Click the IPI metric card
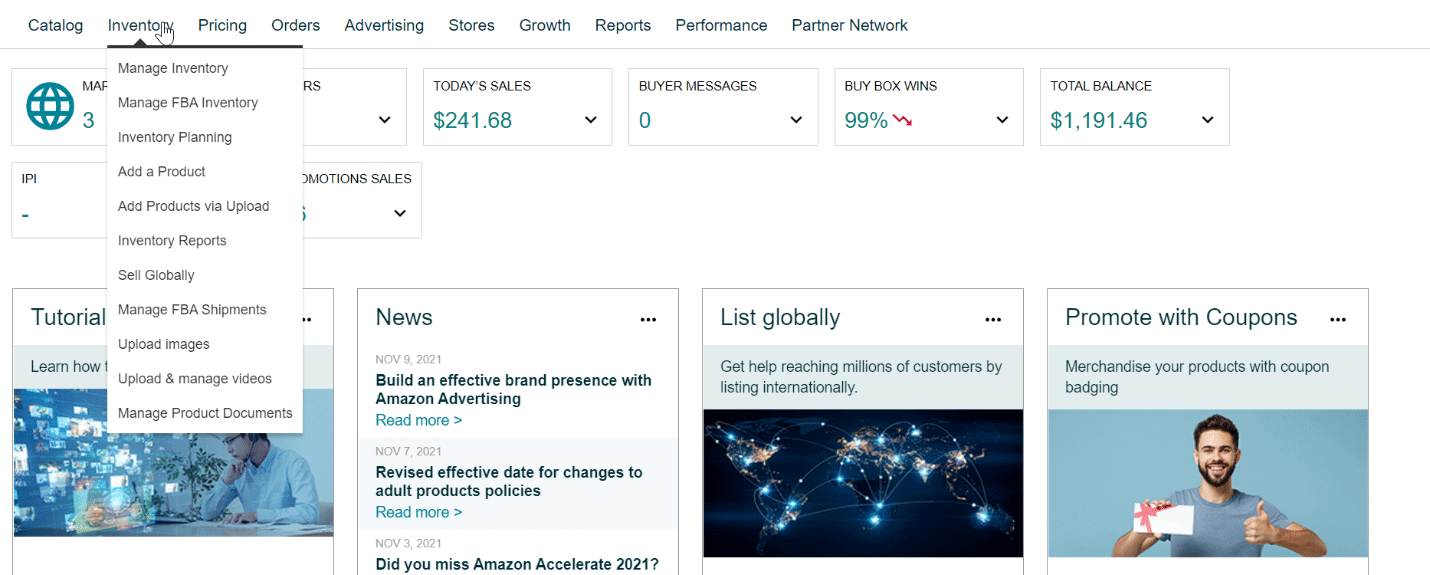Screen dimensions: 1430x575 [60, 200]
